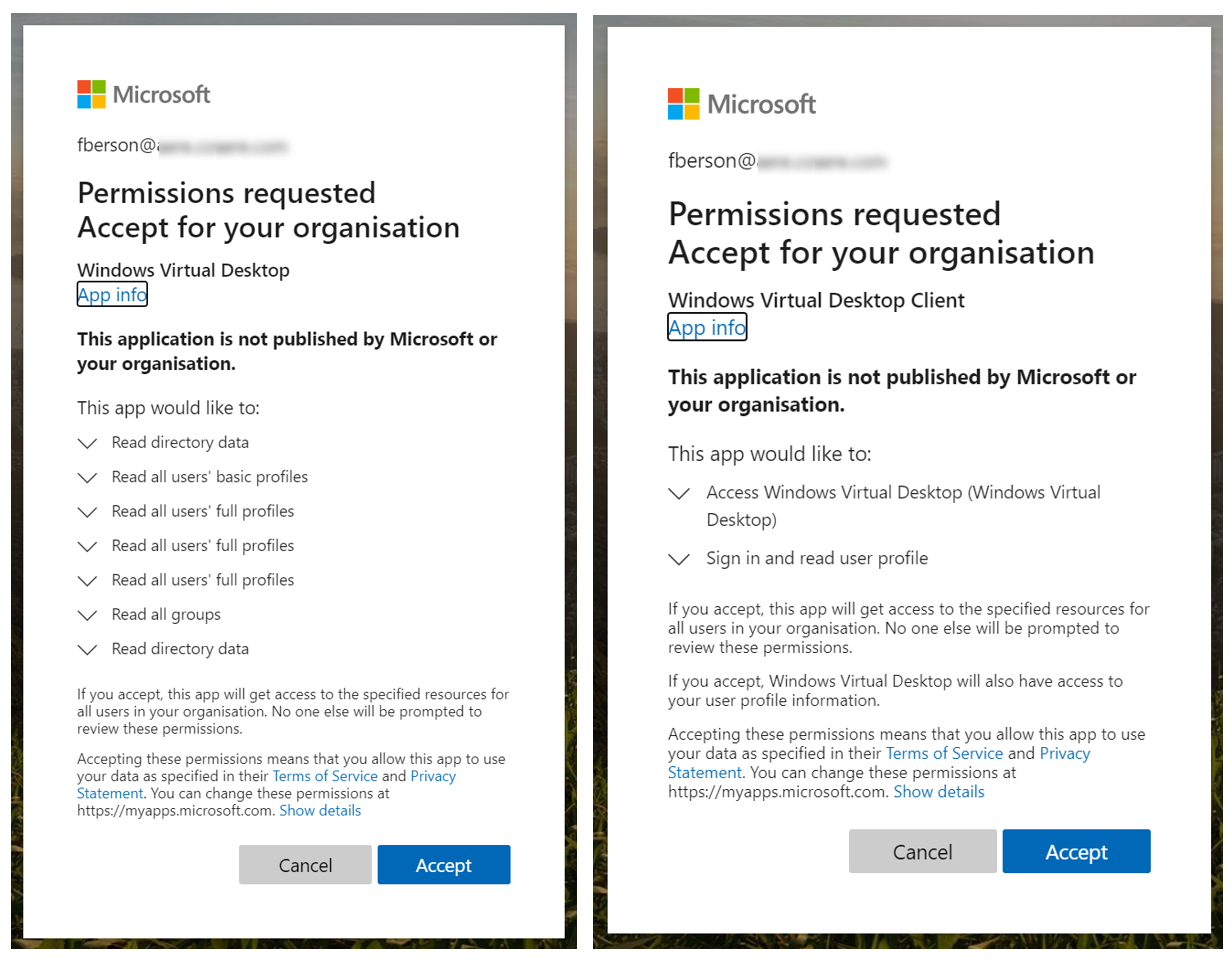Viewport: 1232px width, 960px height.
Task: Open App info for Windows Virtual Desktop
Action: [x=112, y=294]
